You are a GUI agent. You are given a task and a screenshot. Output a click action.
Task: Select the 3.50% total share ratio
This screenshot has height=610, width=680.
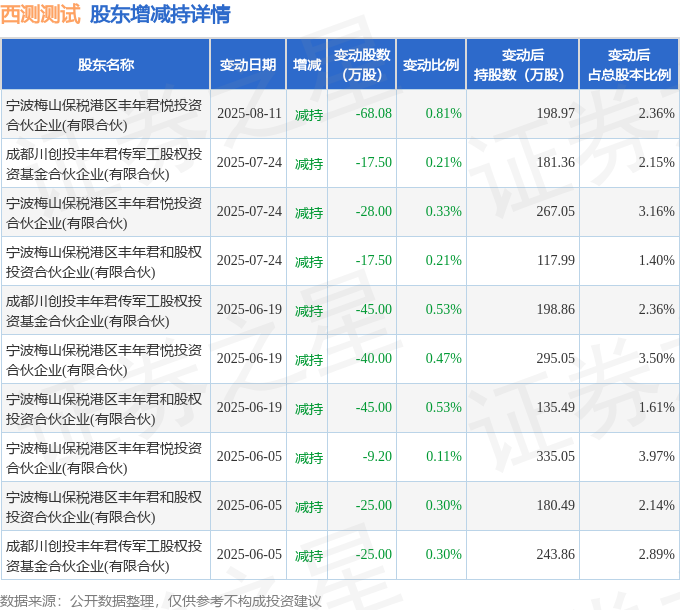click(x=656, y=359)
